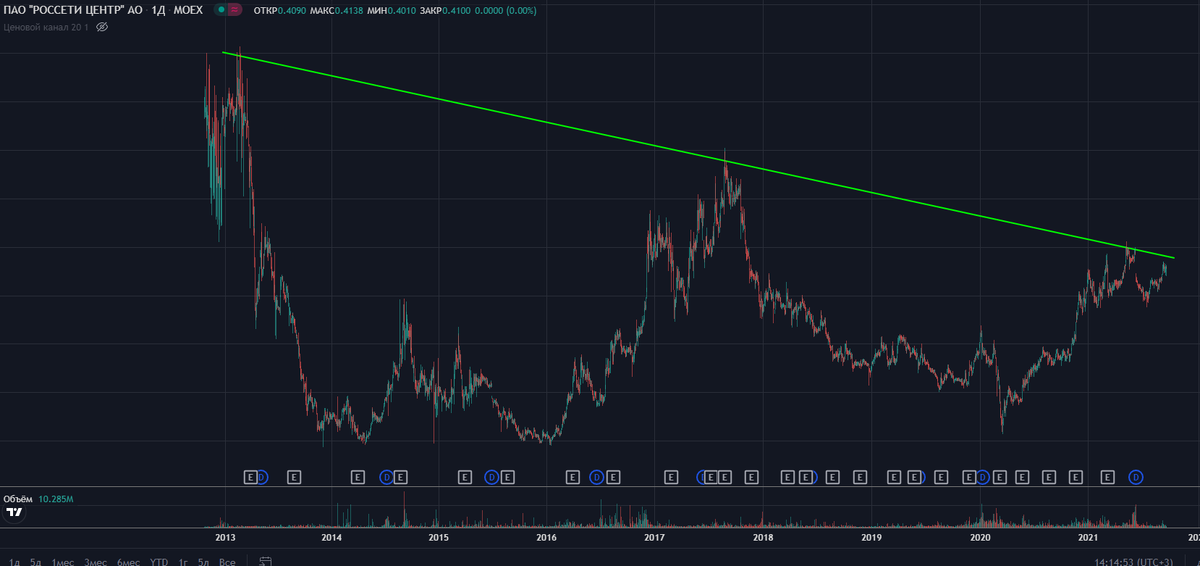The height and width of the screenshot is (566, 1200).
Task: Open the D dividend marker in mid-2014
Action: 387,477
